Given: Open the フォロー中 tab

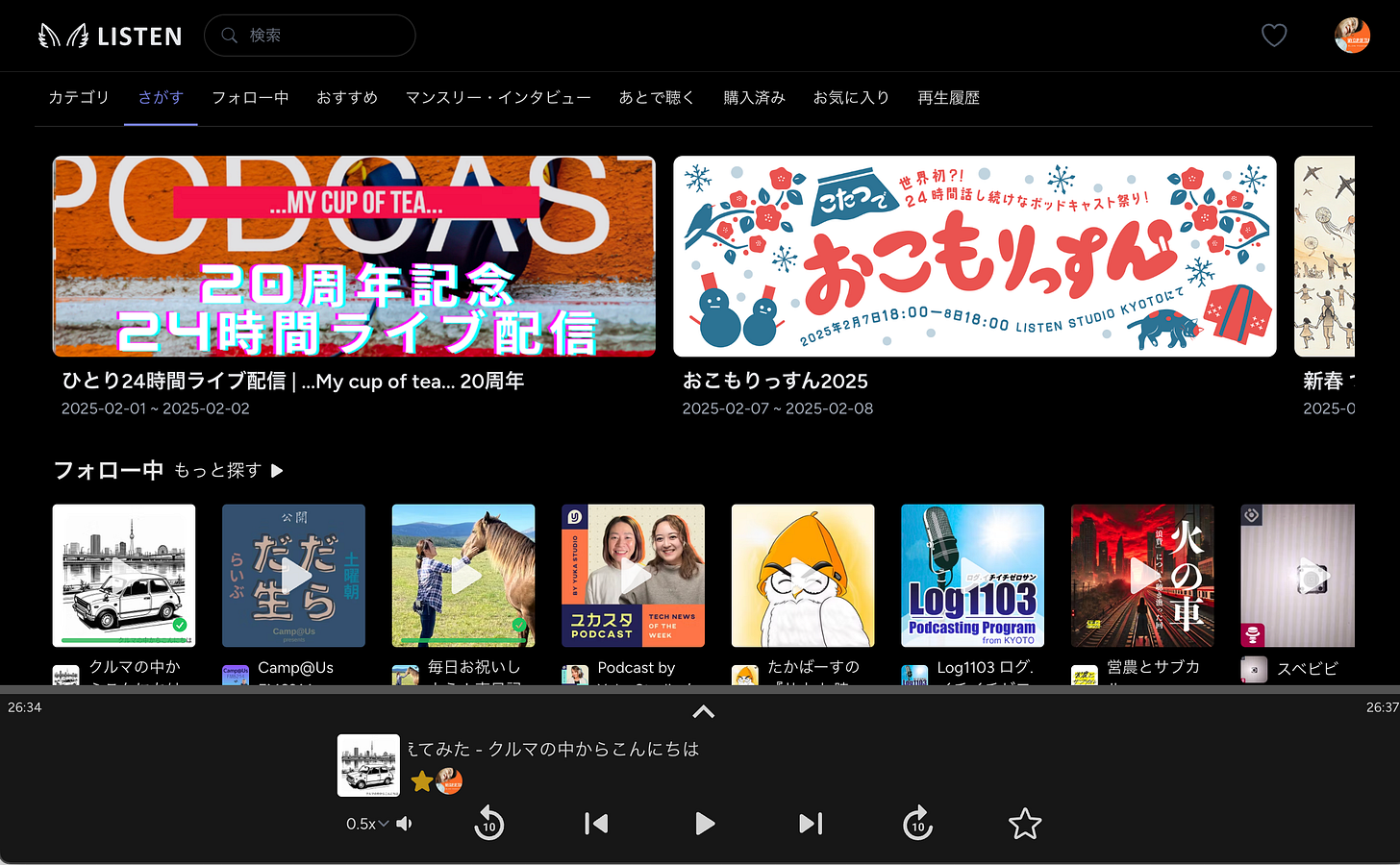Looking at the screenshot, I should pyautogui.click(x=250, y=97).
